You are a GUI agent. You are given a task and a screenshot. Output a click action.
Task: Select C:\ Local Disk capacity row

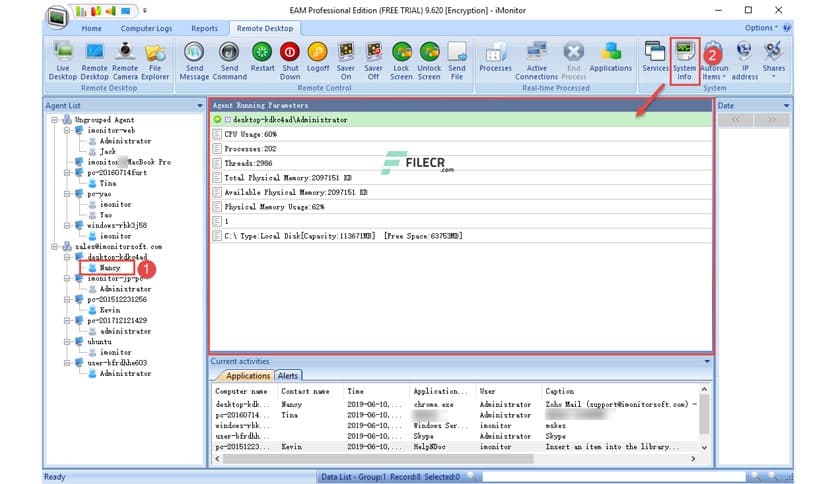pyautogui.click(x=462, y=236)
